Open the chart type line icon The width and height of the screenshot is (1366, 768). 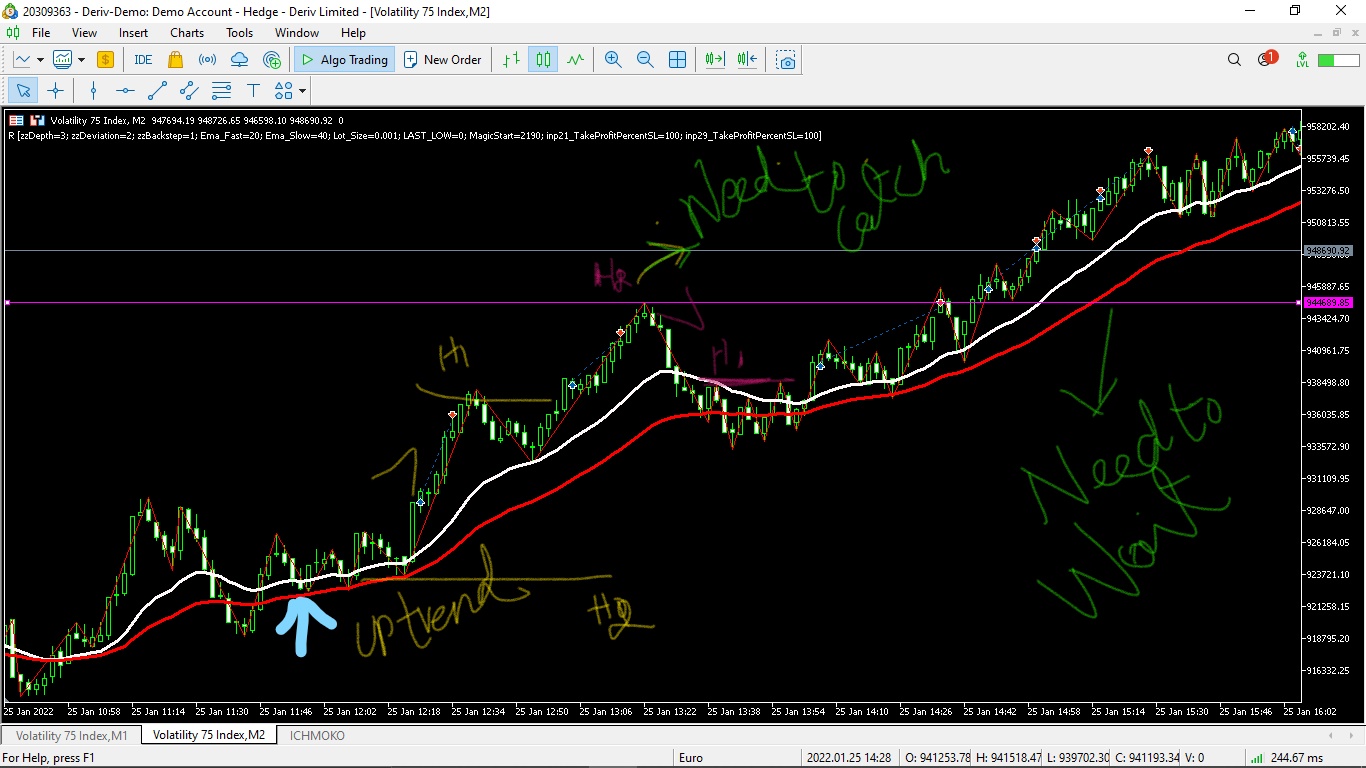[x=22, y=60]
